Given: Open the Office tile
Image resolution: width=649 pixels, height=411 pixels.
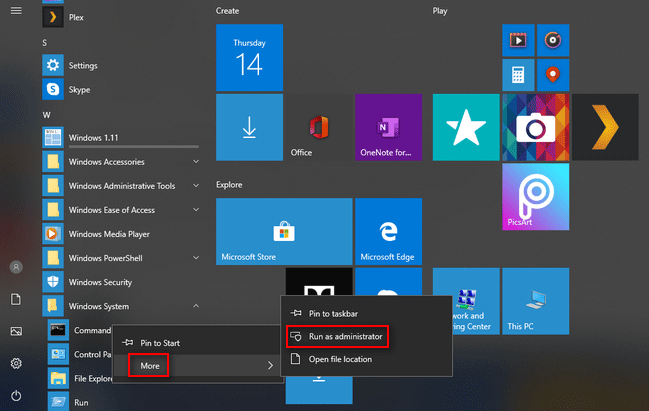Looking at the screenshot, I should (319, 127).
